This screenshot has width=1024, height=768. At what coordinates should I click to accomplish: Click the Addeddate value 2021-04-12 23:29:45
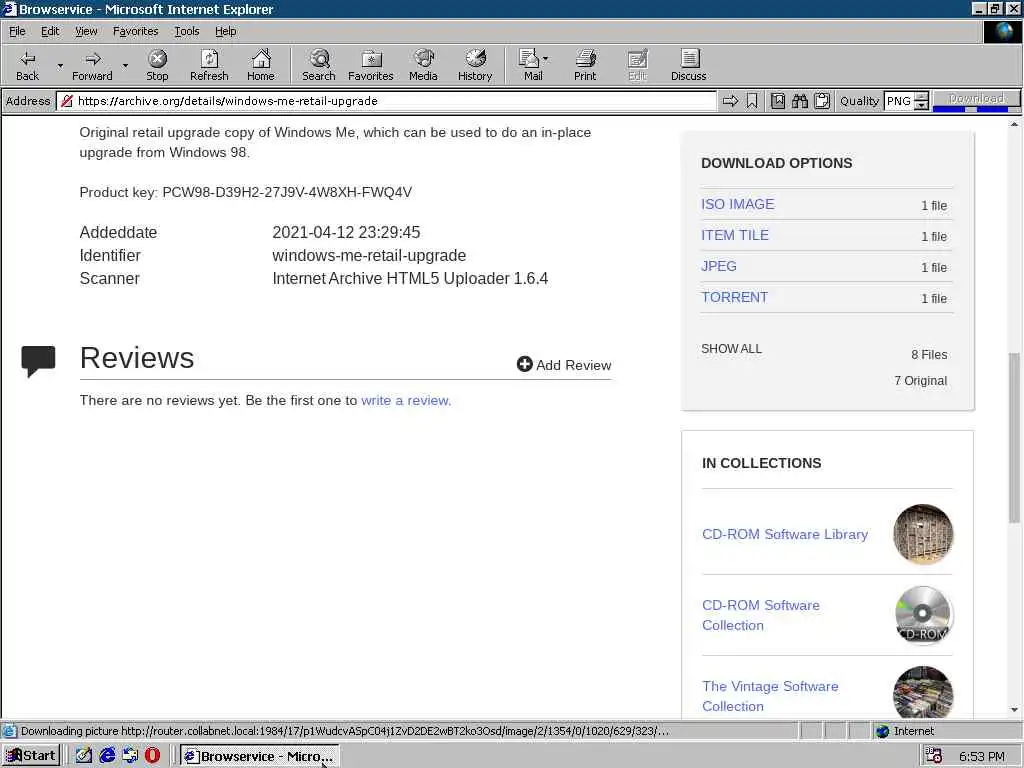pyautogui.click(x=346, y=232)
